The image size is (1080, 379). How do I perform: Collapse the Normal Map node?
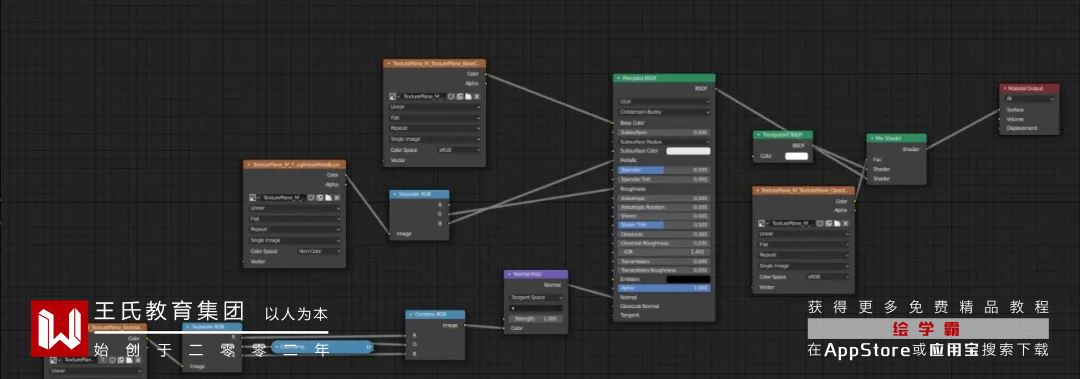509,274
